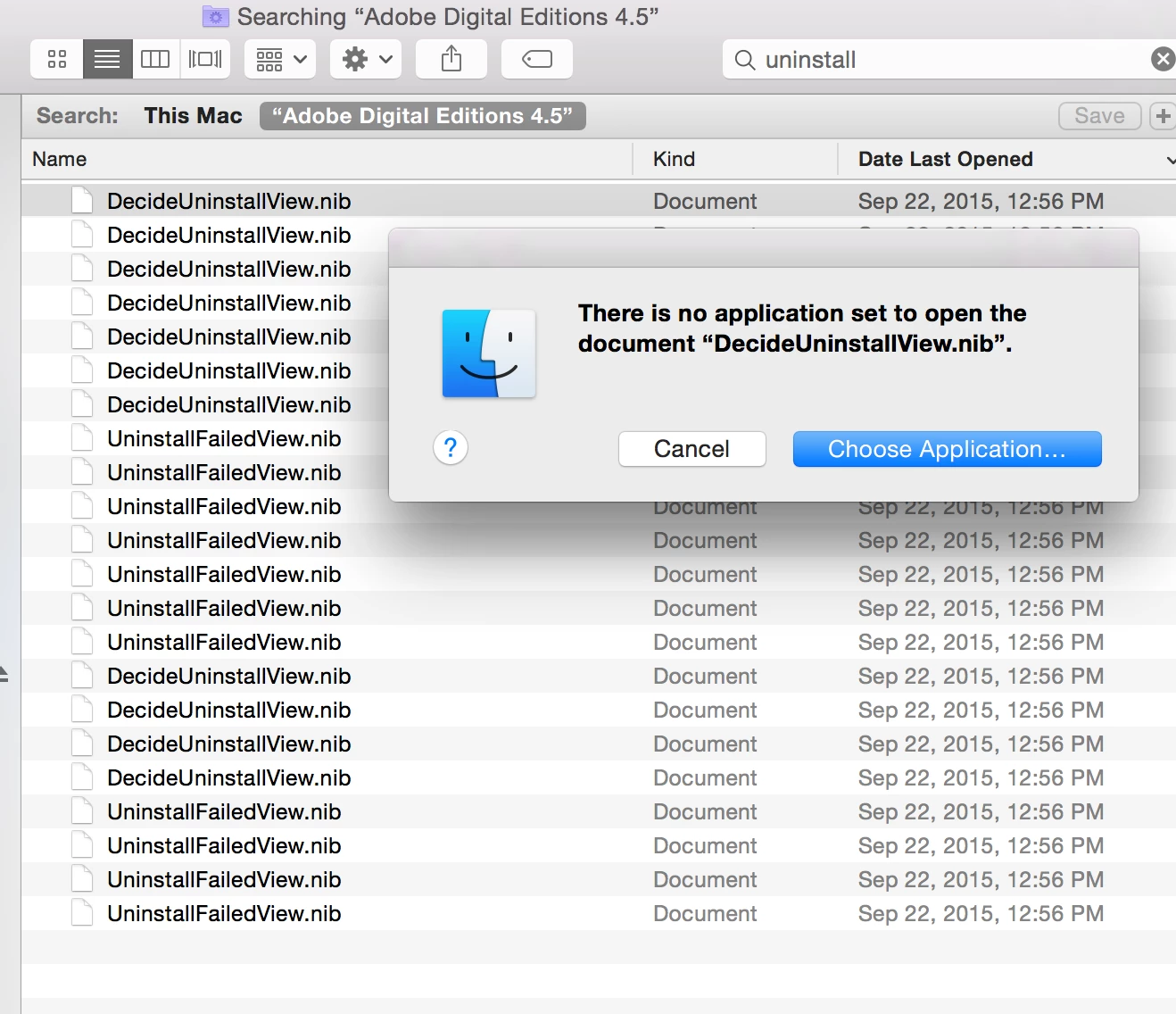The image size is (1176, 1014).
Task: Click the folder proxy icon in title bar
Action: 215,17
